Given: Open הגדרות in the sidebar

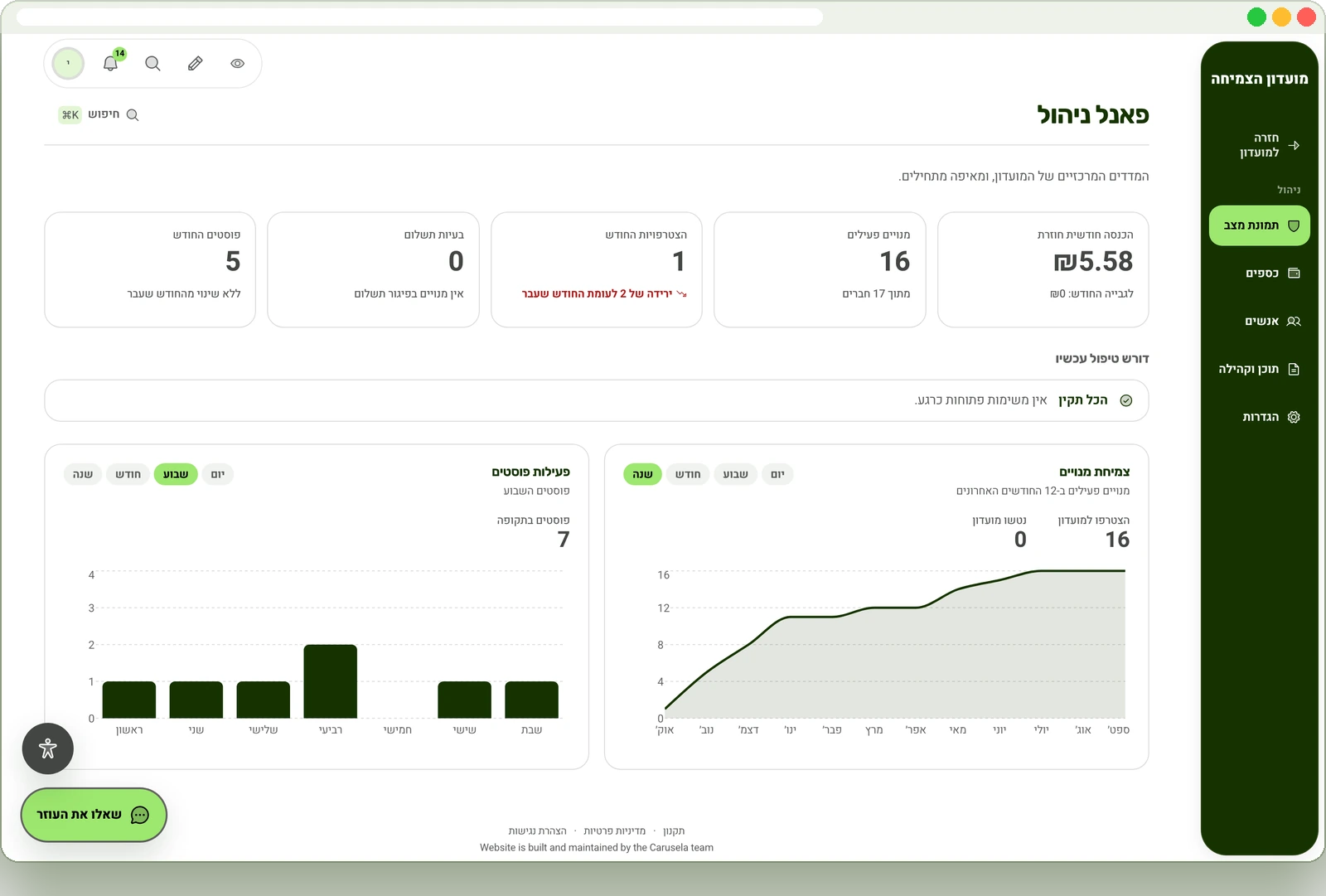Looking at the screenshot, I should tap(1260, 417).
